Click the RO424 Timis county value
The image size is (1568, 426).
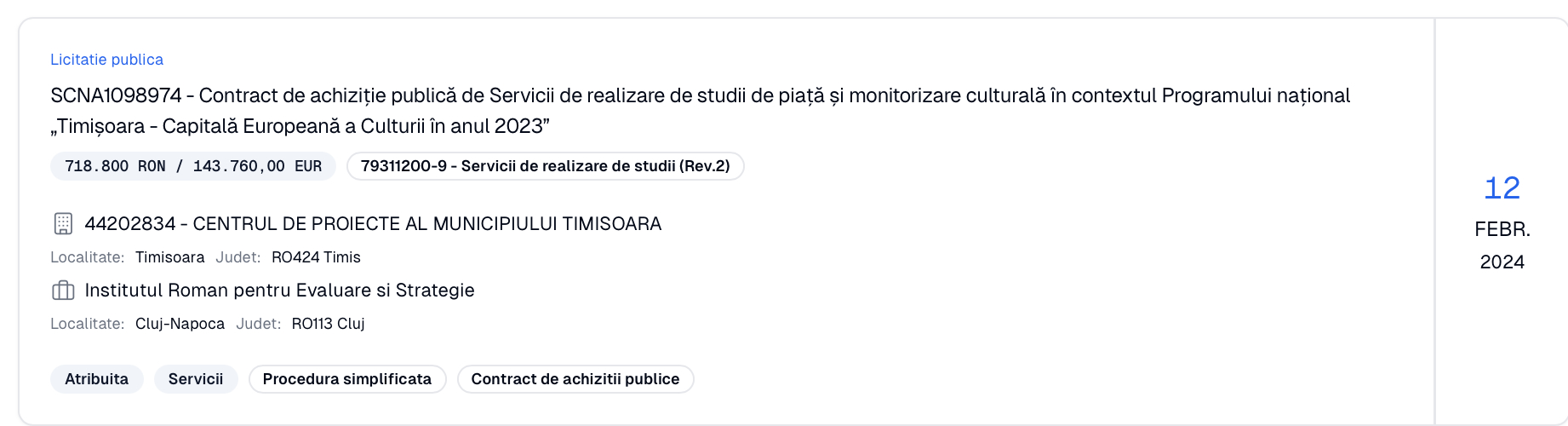[316, 257]
